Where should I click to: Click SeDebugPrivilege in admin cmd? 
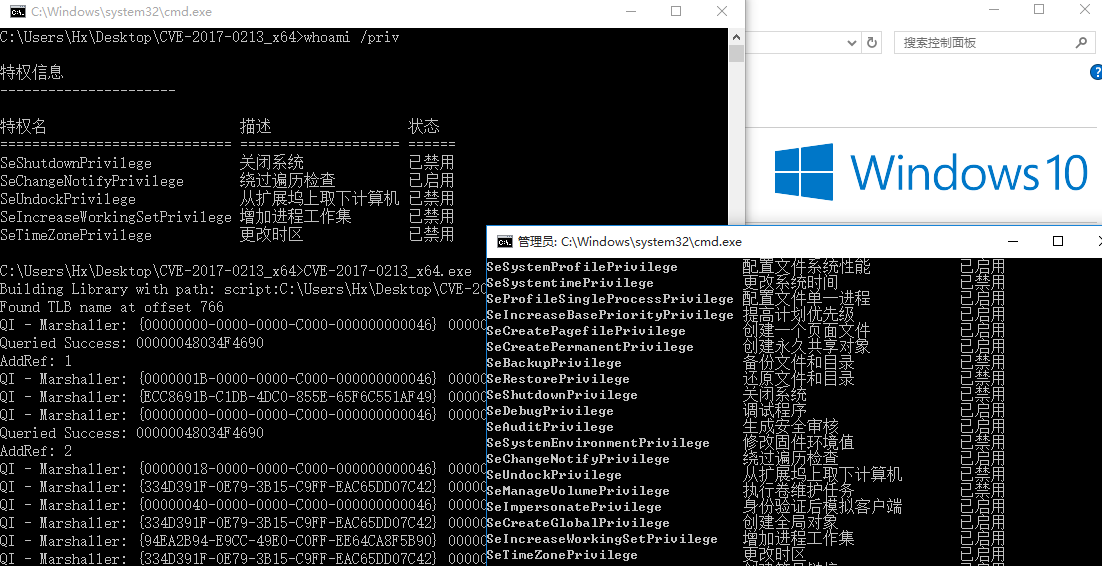[550, 411]
